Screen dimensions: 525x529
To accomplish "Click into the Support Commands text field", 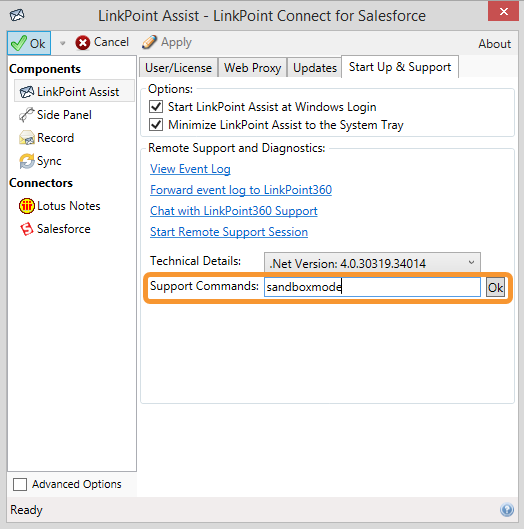I will tap(372, 287).
